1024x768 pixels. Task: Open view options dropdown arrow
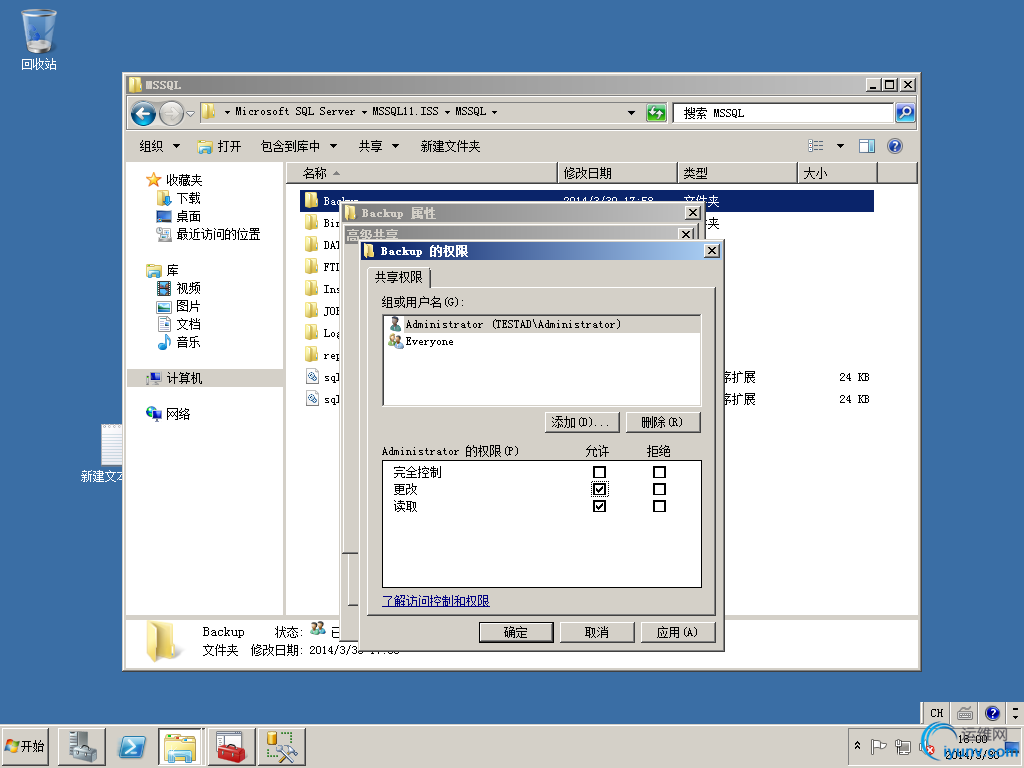pyautogui.click(x=840, y=146)
